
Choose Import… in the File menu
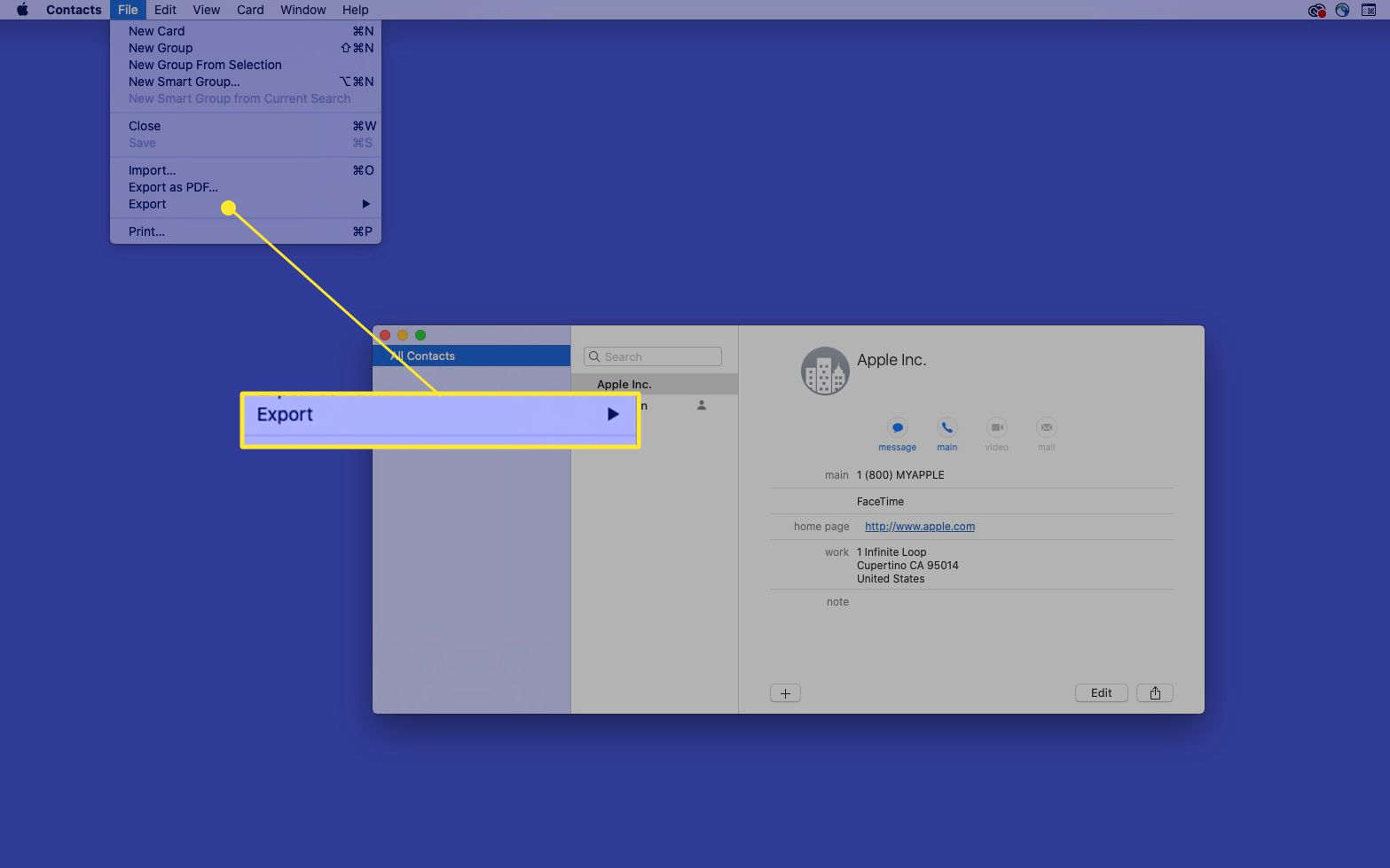(246, 170)
